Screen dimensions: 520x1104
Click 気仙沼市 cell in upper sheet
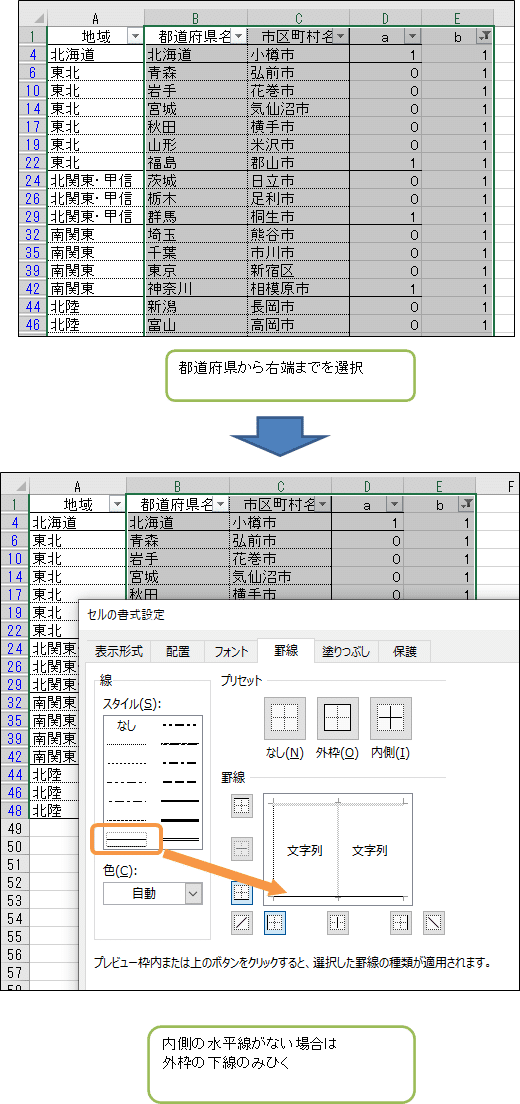tap(298, 108)
